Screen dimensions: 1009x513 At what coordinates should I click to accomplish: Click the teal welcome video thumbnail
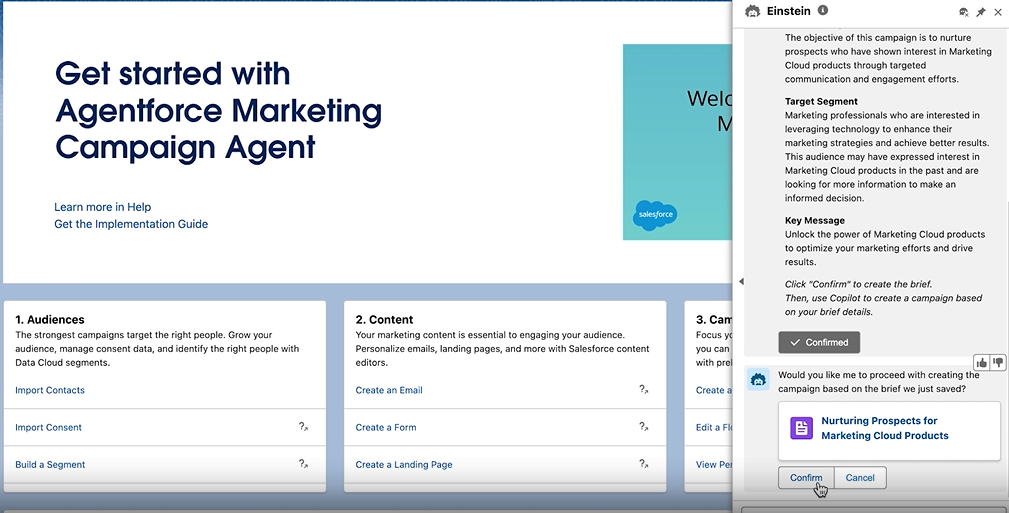point(677,142)
